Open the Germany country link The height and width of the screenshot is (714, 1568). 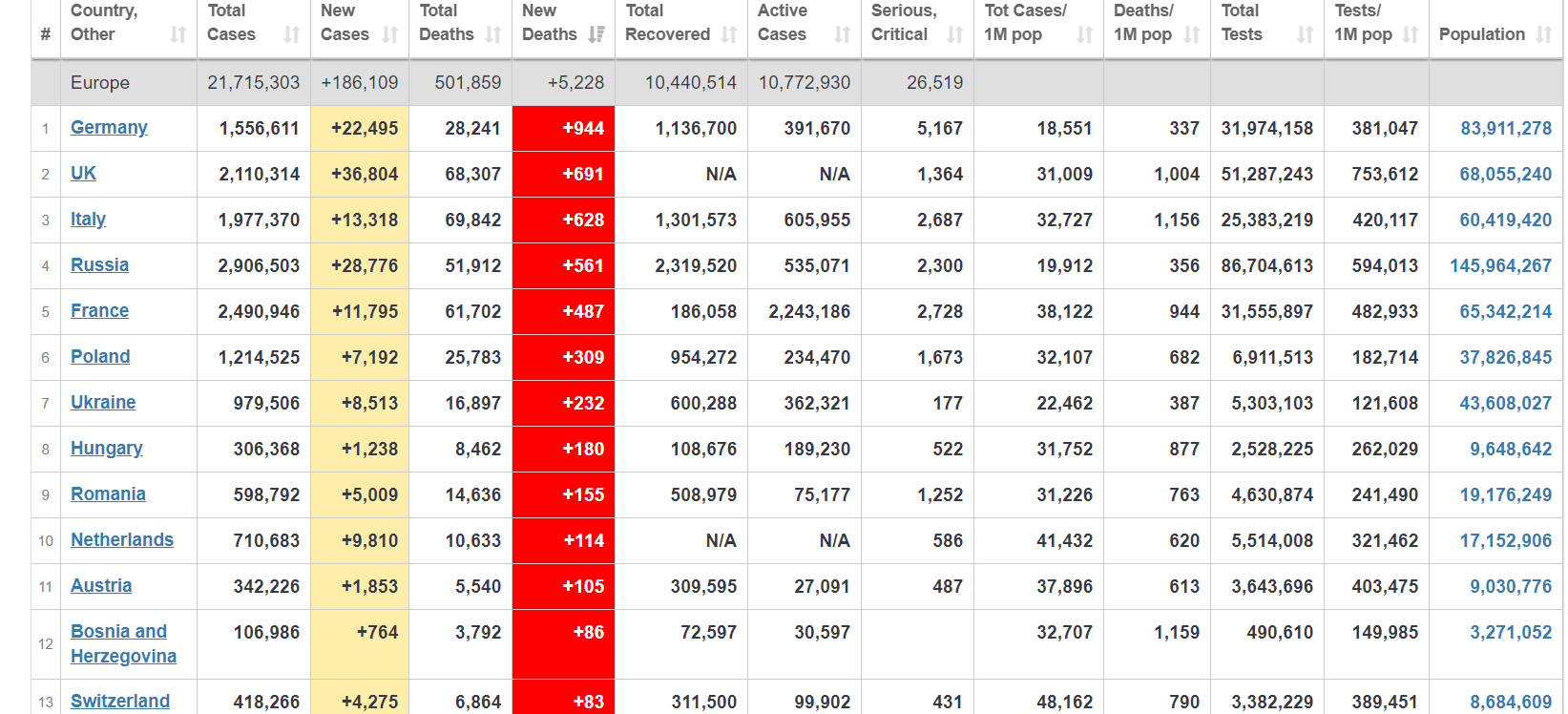tap(109, 128)
